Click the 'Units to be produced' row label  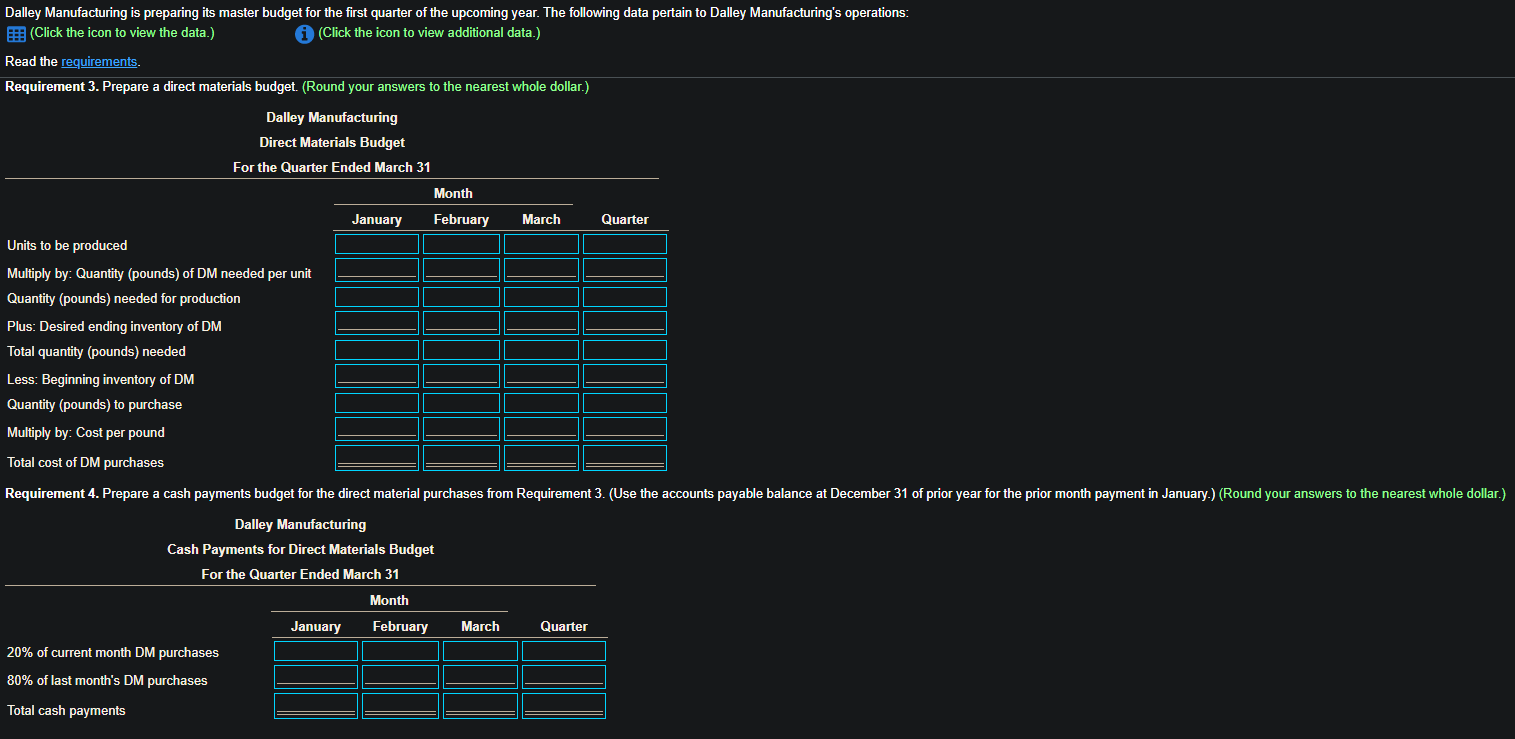67,245
